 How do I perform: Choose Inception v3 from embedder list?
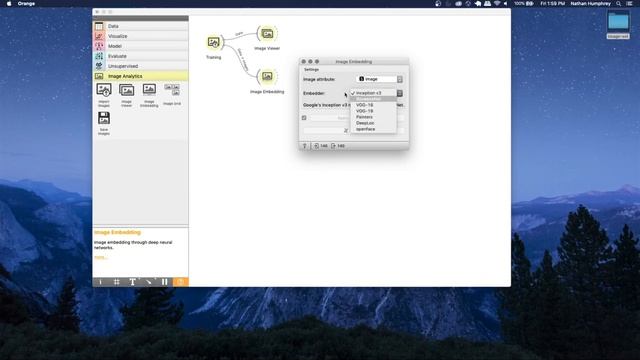pos(373,93)
